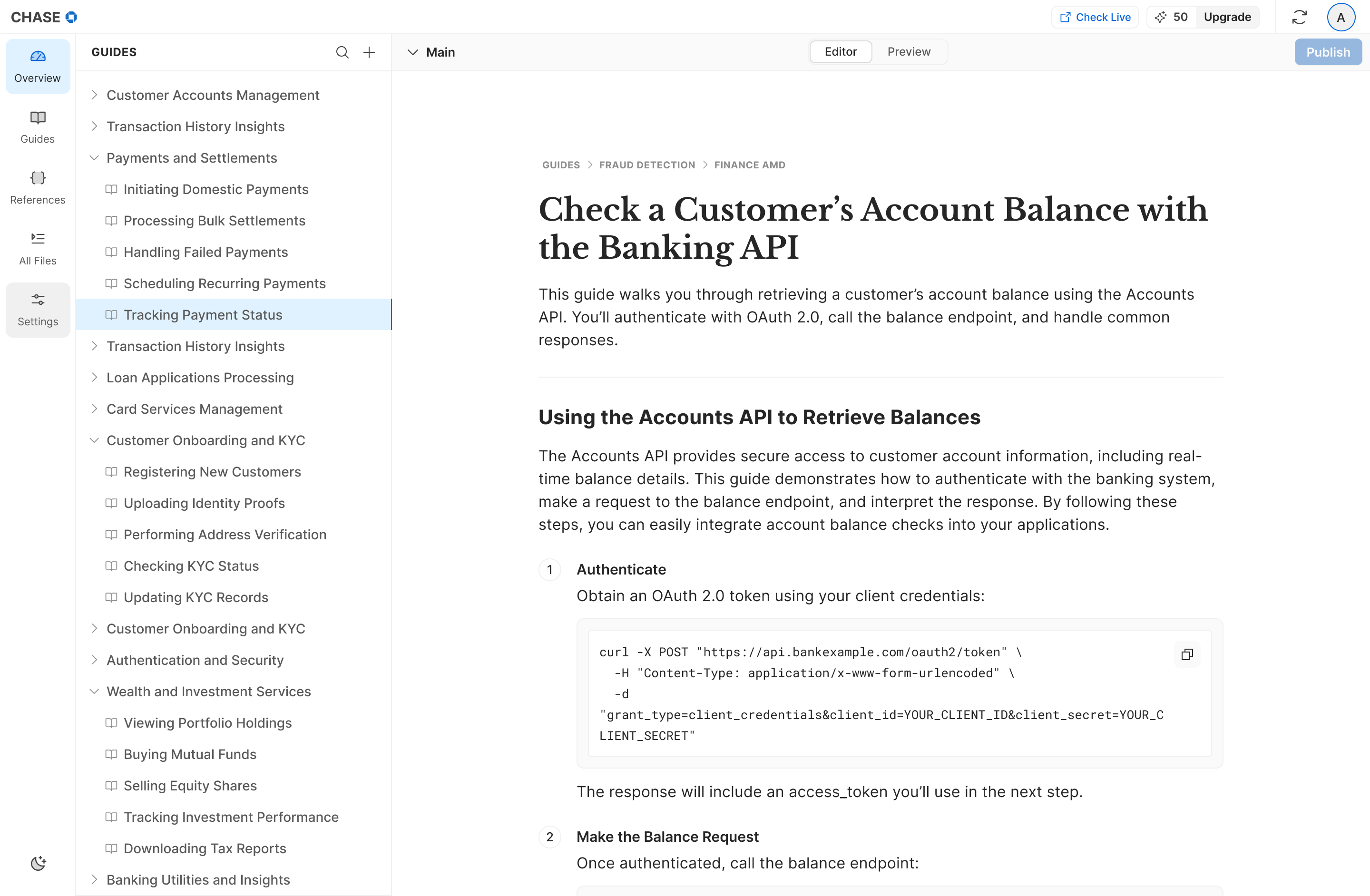Open the References section in sidebar

coord(38,187)
